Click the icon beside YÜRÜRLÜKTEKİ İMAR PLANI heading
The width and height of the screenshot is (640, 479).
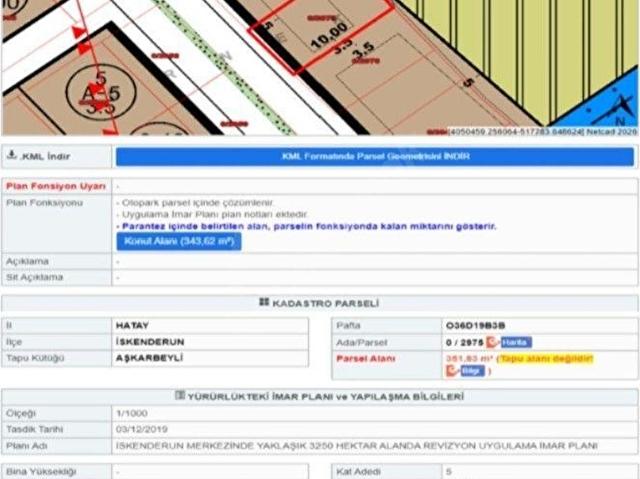pyautogui.click(x=180, y=395)
